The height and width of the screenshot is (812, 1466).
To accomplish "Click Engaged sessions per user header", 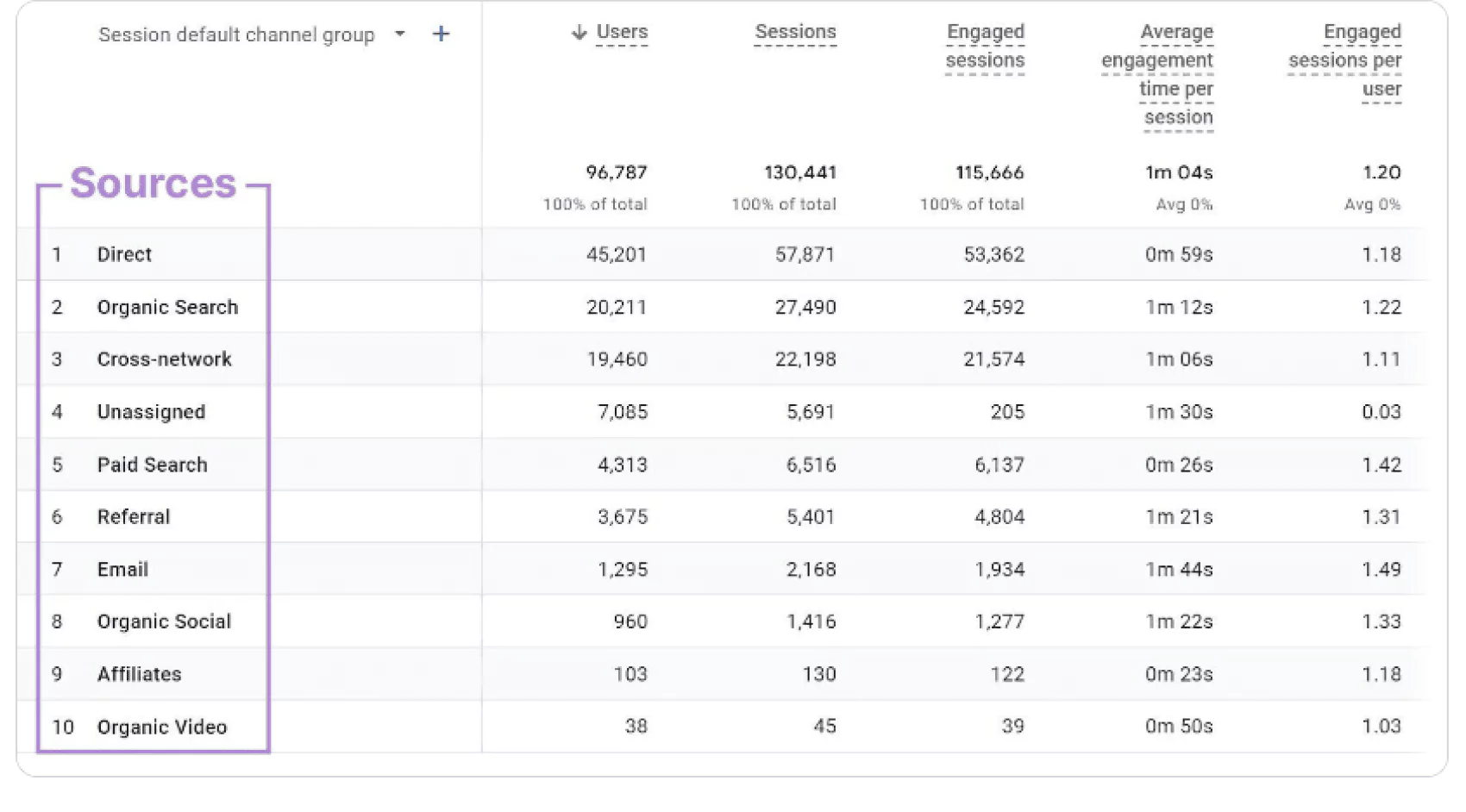I will pos(1345,60).
